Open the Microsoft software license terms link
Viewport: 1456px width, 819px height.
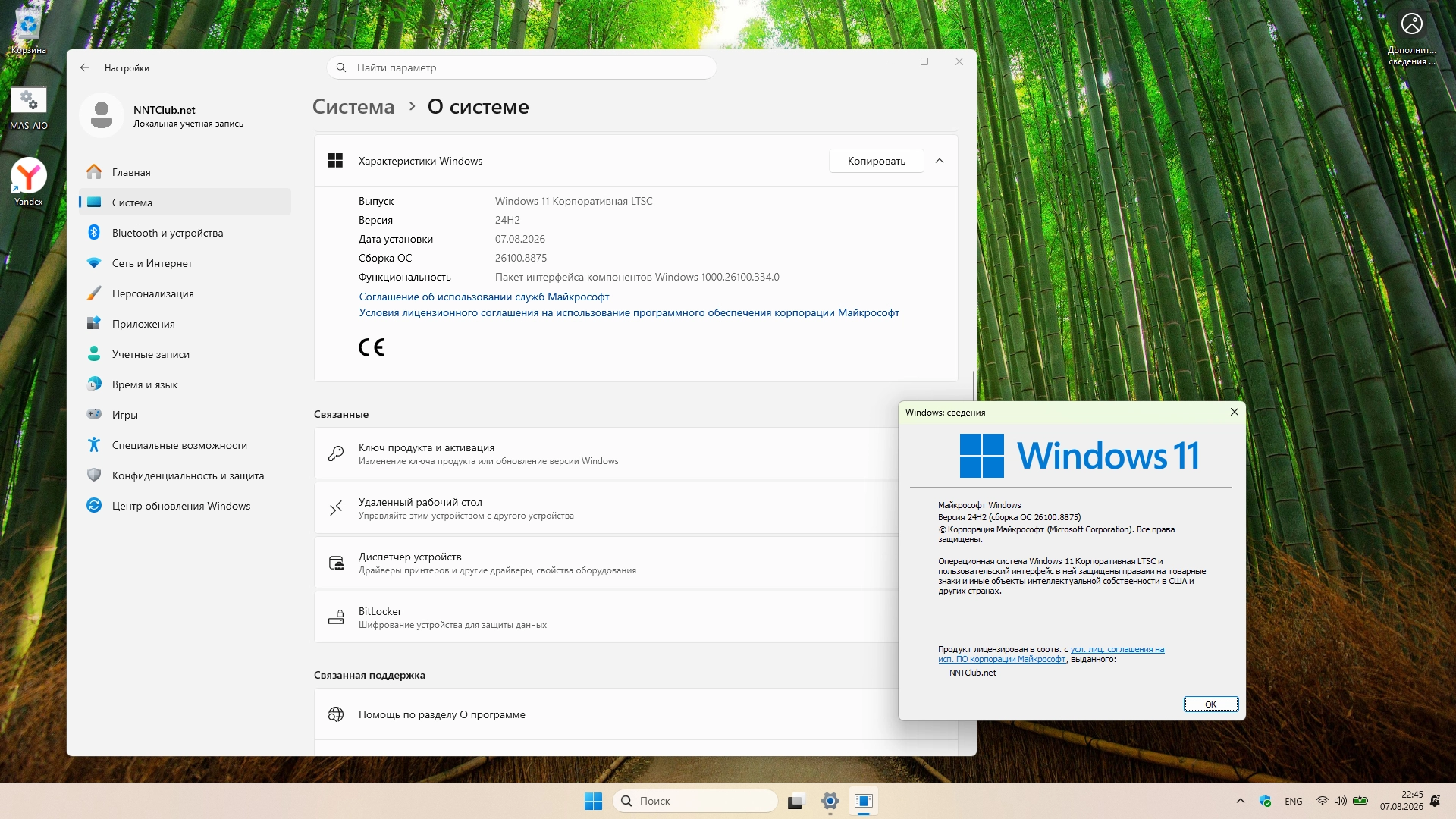629,312
